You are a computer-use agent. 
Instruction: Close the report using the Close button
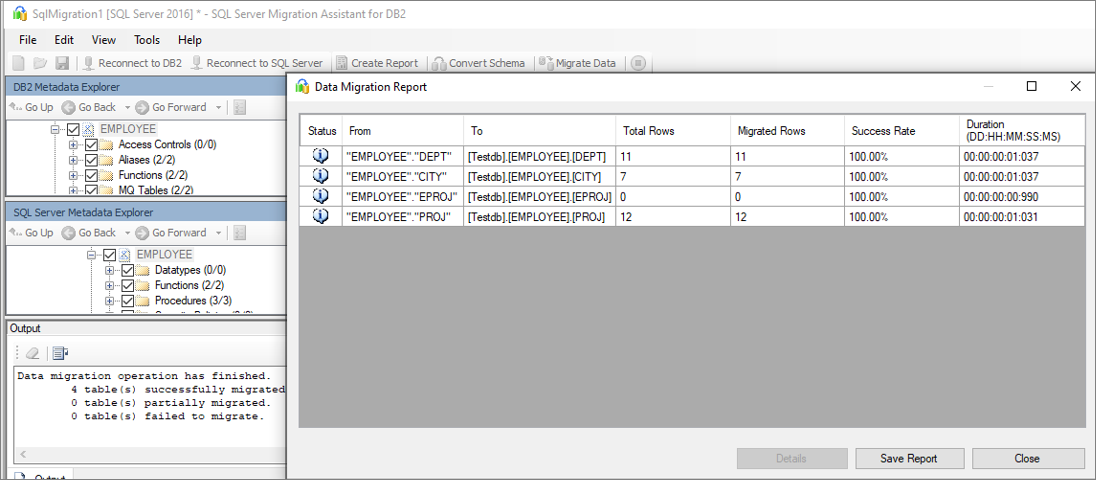click(x=1027, y=458)
